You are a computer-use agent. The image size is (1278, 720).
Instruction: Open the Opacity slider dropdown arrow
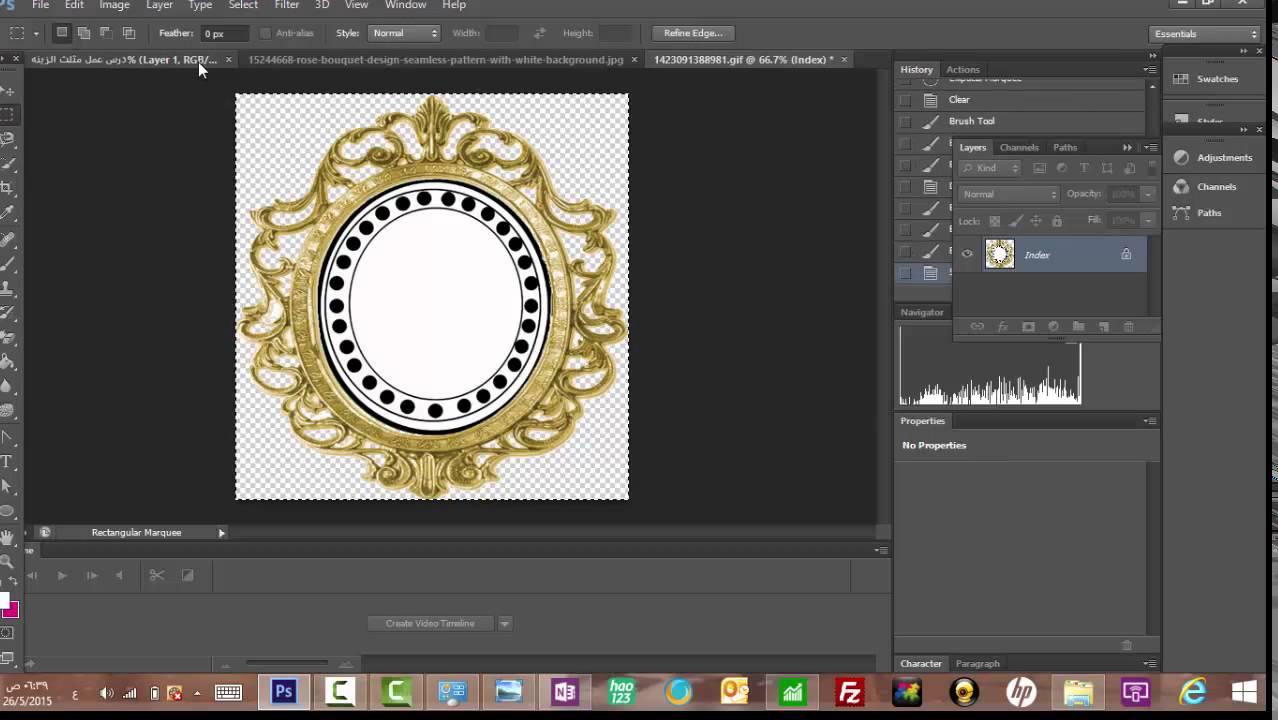coord(1148,194)
